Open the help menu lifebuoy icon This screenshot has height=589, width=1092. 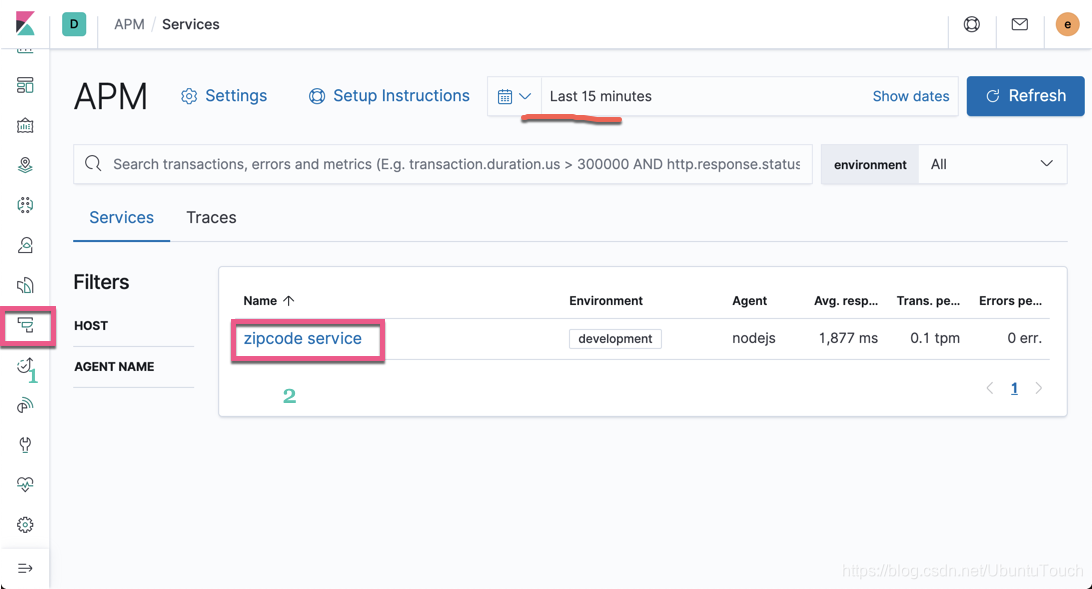[972, 24]
